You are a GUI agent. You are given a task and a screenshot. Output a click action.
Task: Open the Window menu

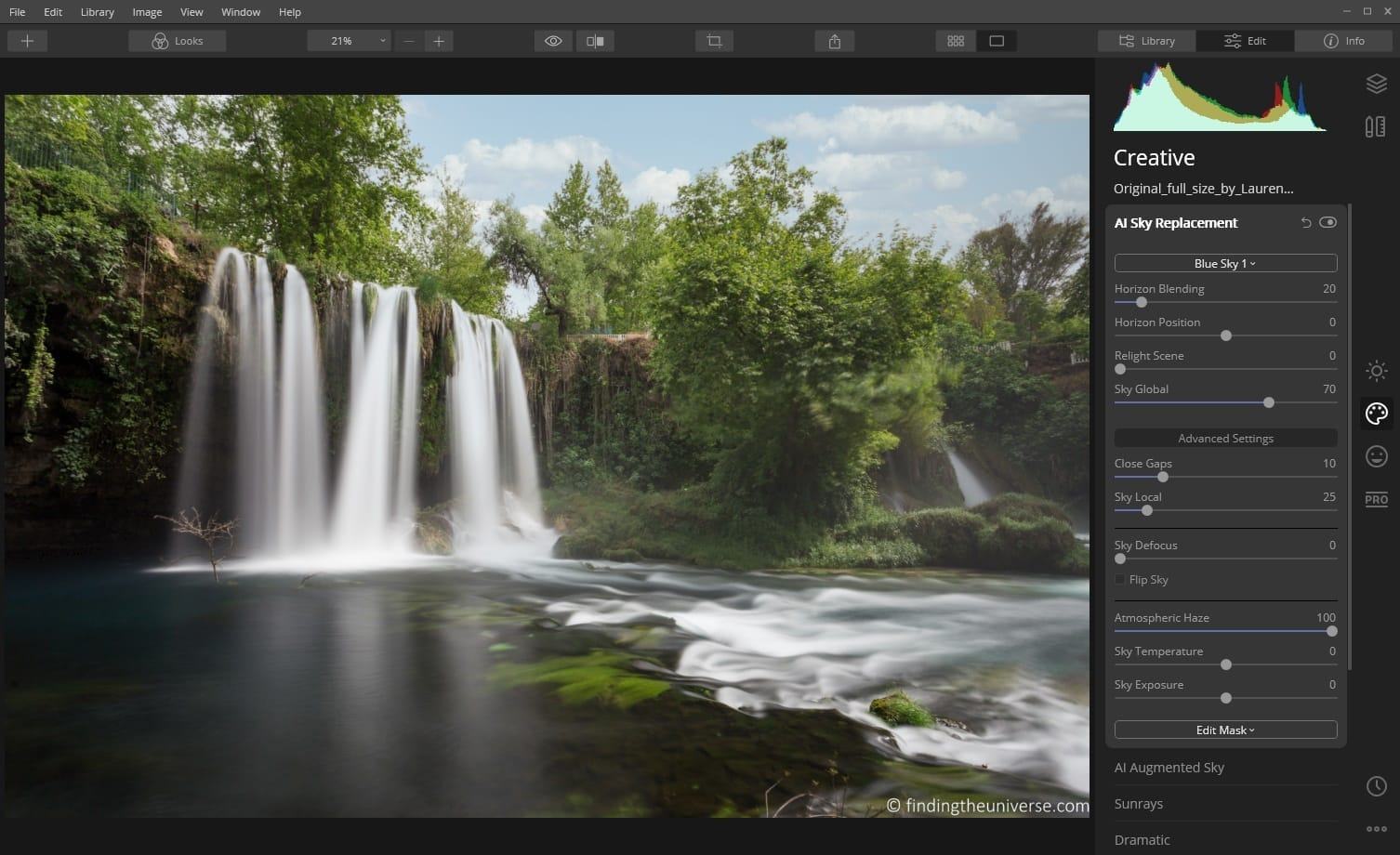coord(241,11)
